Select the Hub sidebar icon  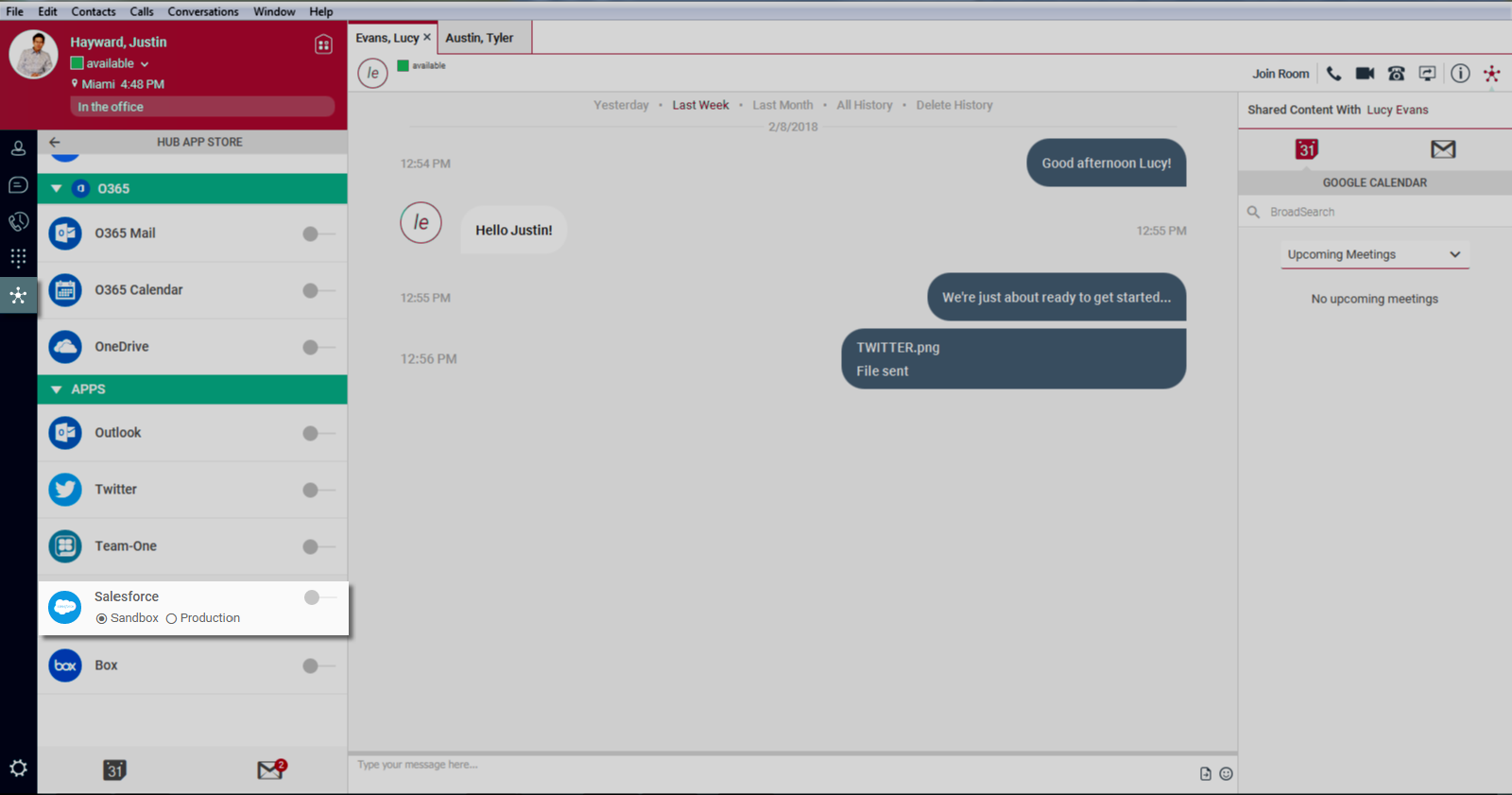point(18,295)
